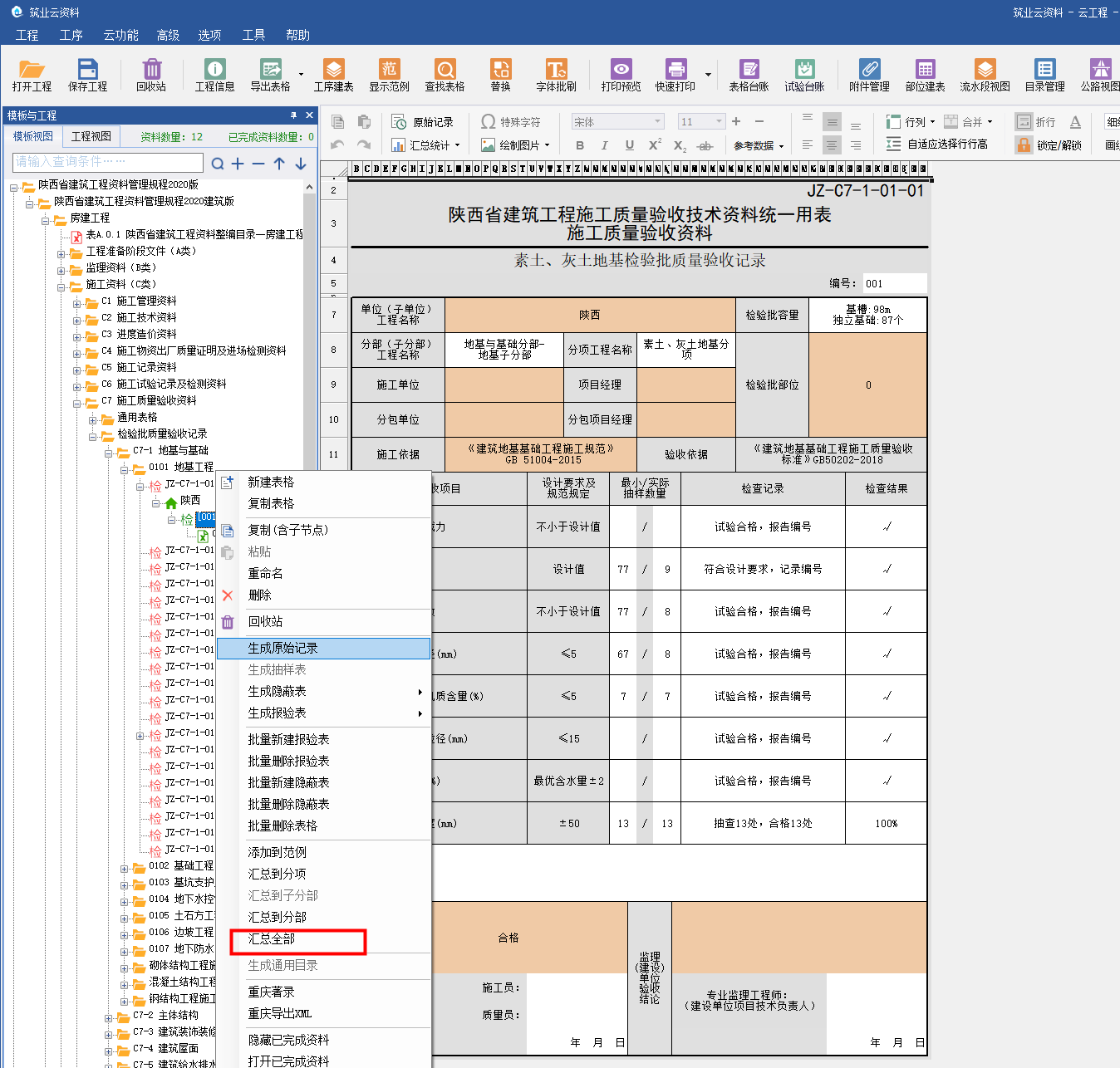Screen dimensions: 1120x1068
Task: Toggle underline formatting button
Action: point(629,145)
